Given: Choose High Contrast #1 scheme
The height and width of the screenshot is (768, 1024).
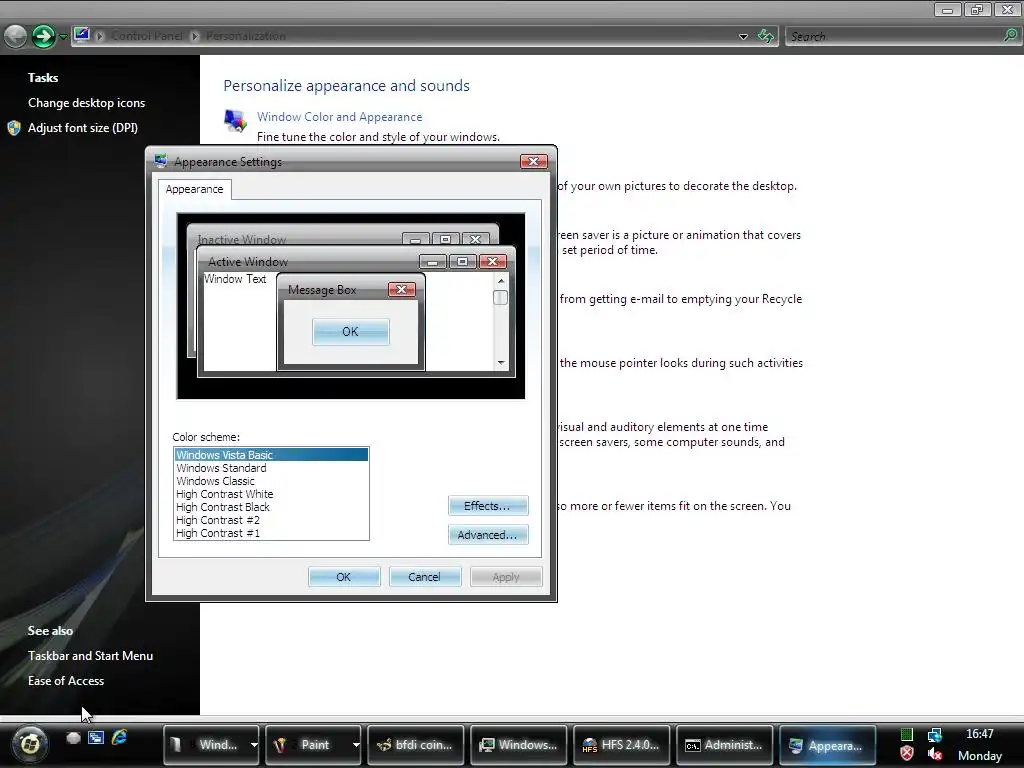Looking at the screenshot, I should tap(271, 534).
